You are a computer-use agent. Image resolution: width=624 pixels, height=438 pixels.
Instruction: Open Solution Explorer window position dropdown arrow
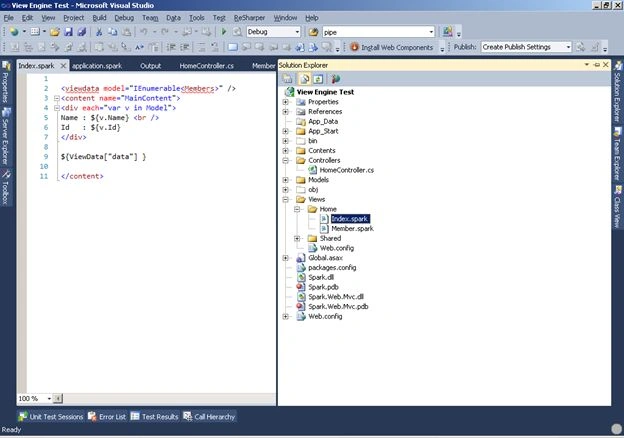coord(587,64)
